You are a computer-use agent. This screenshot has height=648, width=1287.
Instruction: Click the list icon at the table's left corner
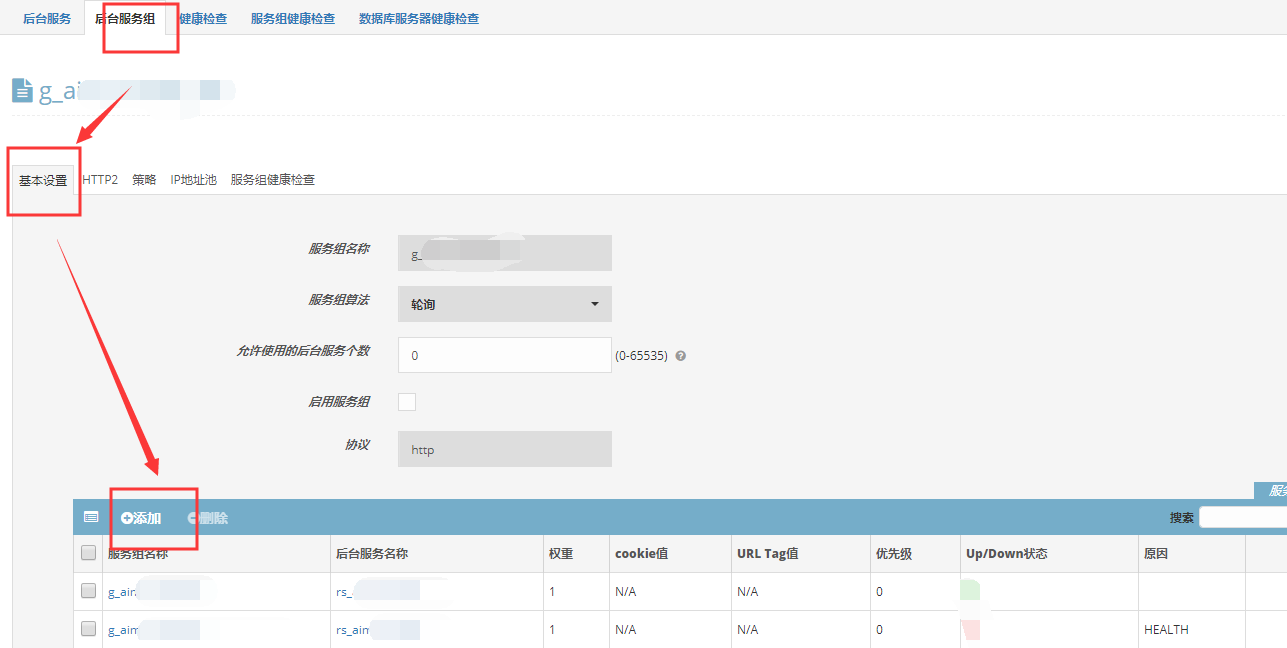pos(90,516)
